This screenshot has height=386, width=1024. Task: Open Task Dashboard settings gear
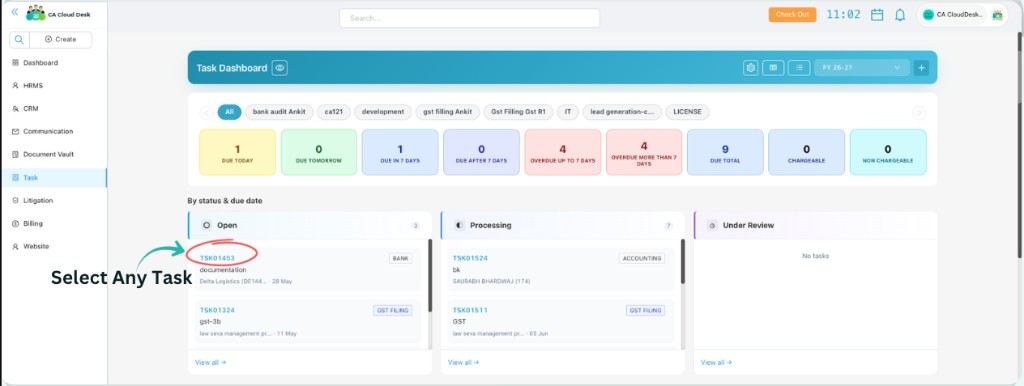click(751, 67)
